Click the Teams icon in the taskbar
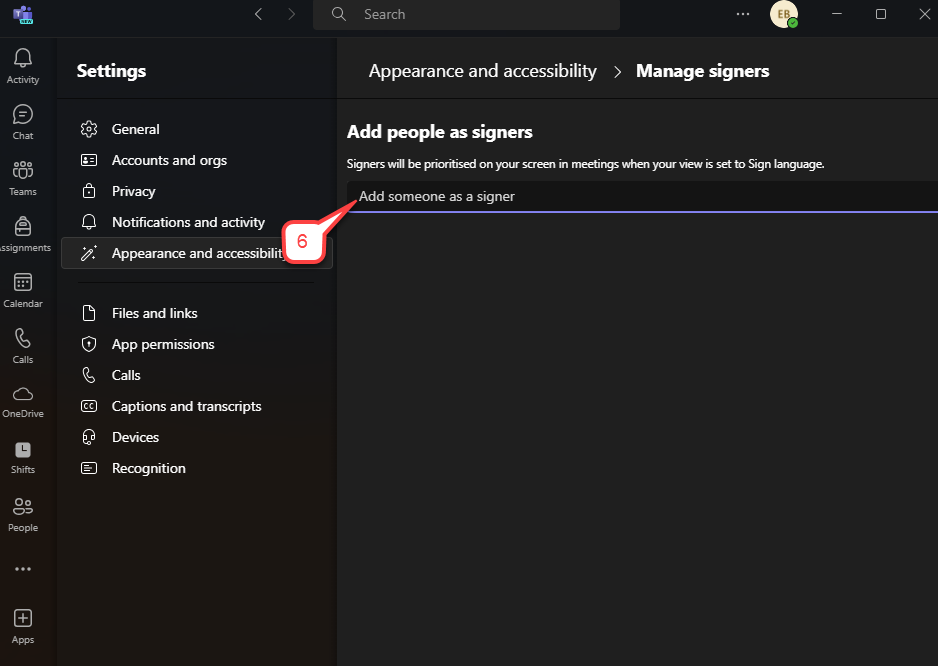This screenshot has height=666, width=938. (24, 15)
